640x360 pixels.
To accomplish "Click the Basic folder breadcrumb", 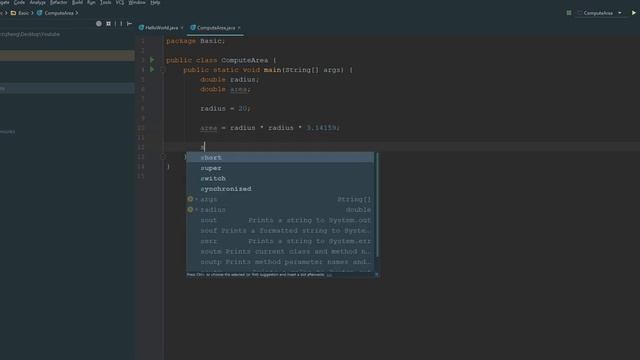I will tap(20, 13).
